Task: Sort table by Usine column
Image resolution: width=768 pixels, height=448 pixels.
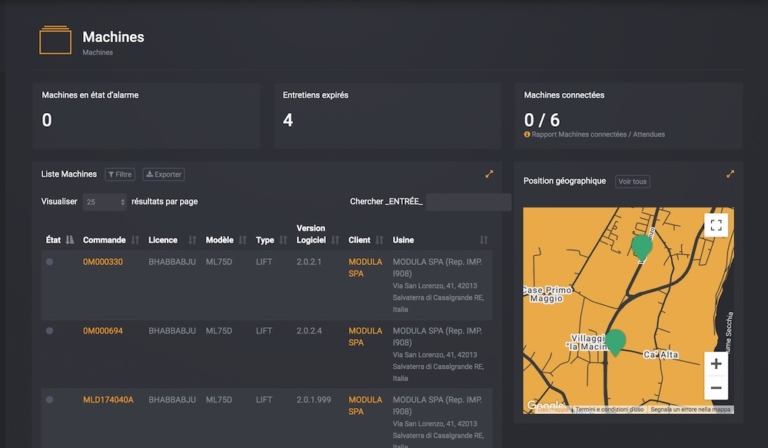Action: pos(440,240)
